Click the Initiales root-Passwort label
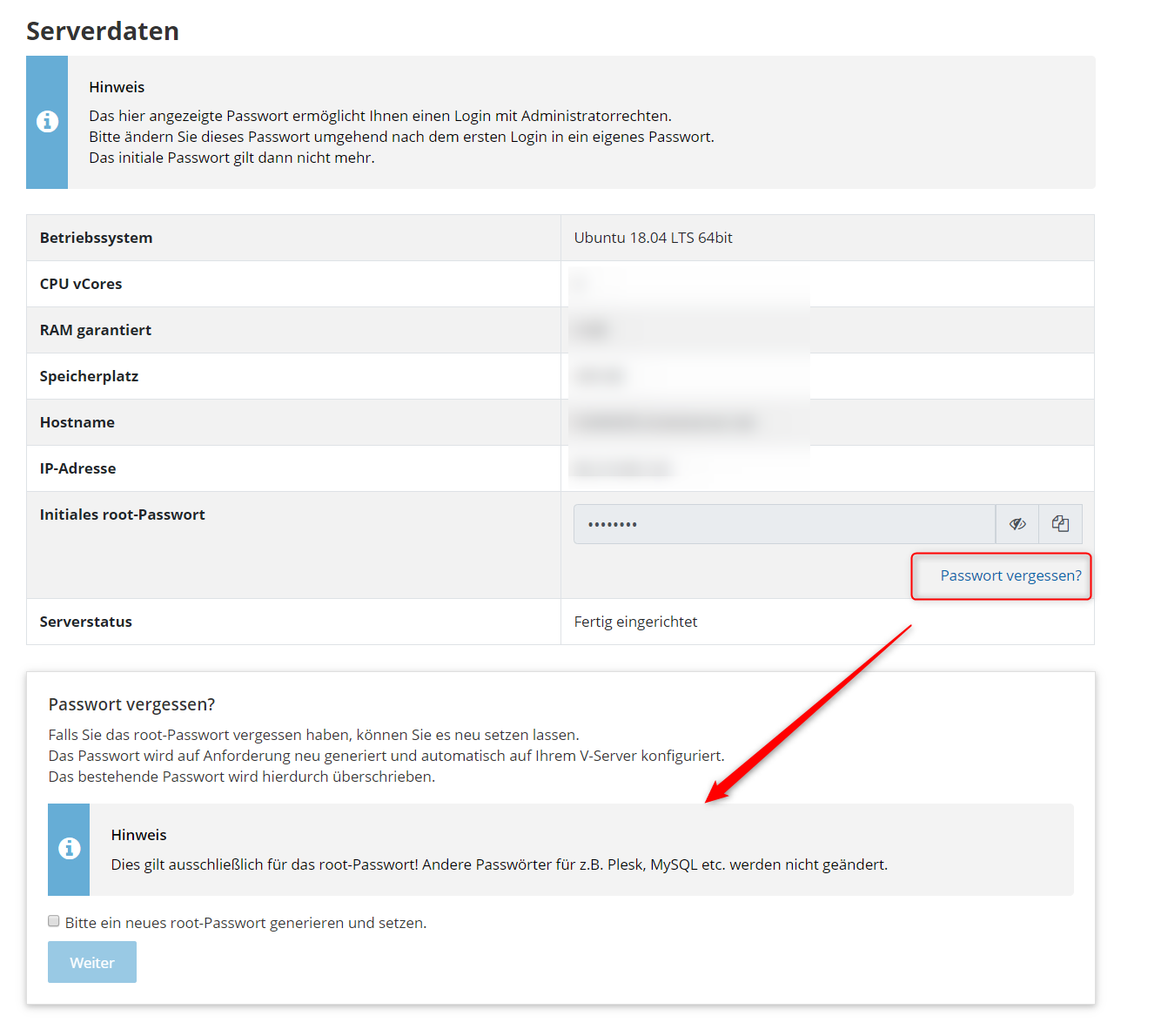 coord(123,515)
